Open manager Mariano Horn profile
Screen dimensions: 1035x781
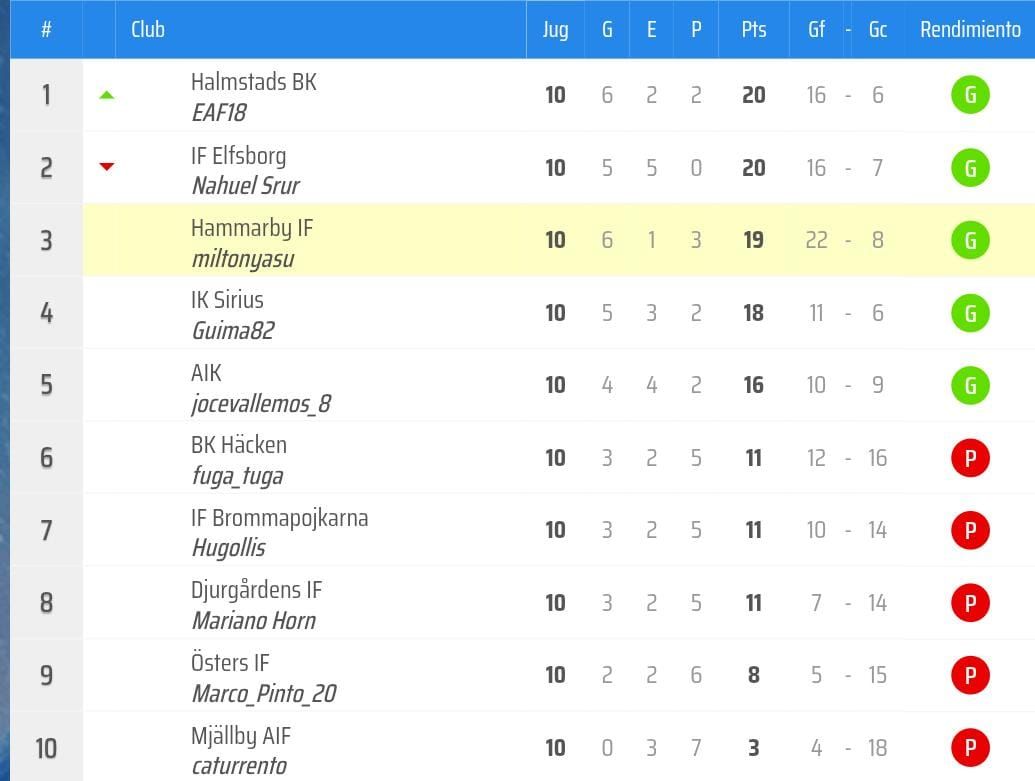[253, 620]
